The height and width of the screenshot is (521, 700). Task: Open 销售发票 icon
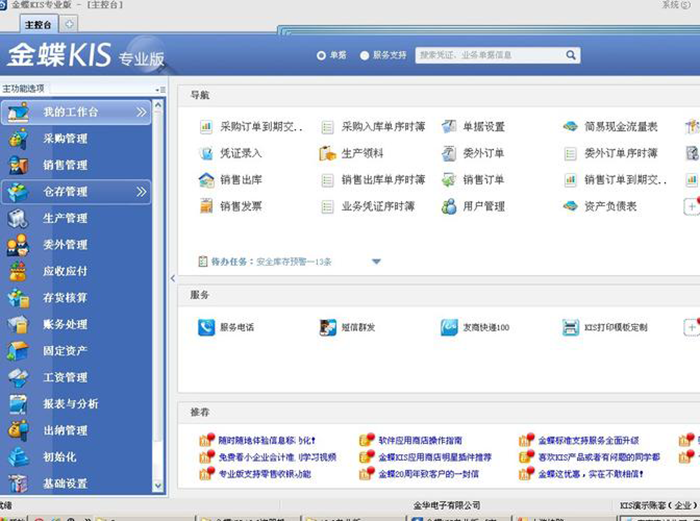206,206
